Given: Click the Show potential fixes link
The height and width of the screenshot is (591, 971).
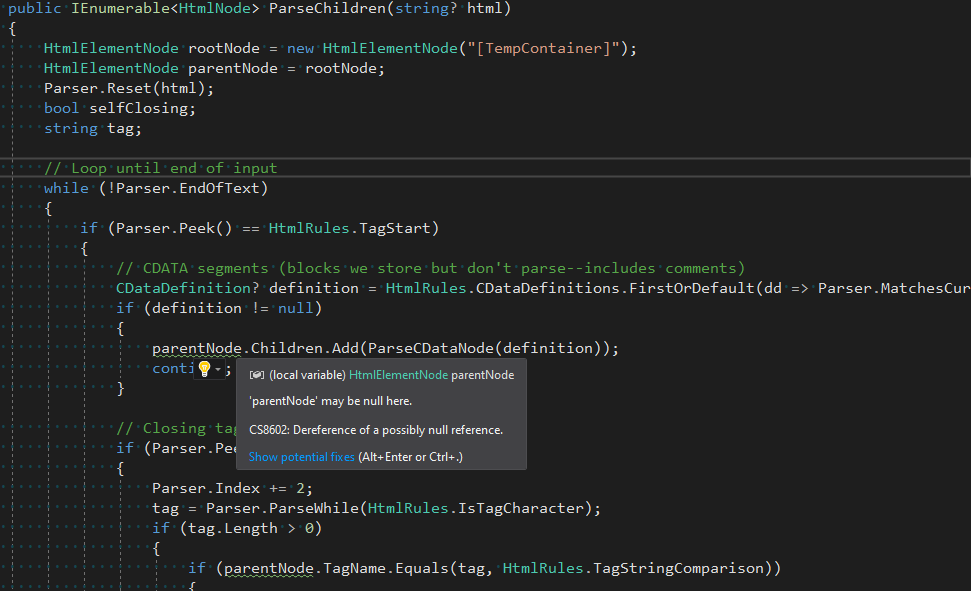Looking at the screenshot, I should click(300, 456).
